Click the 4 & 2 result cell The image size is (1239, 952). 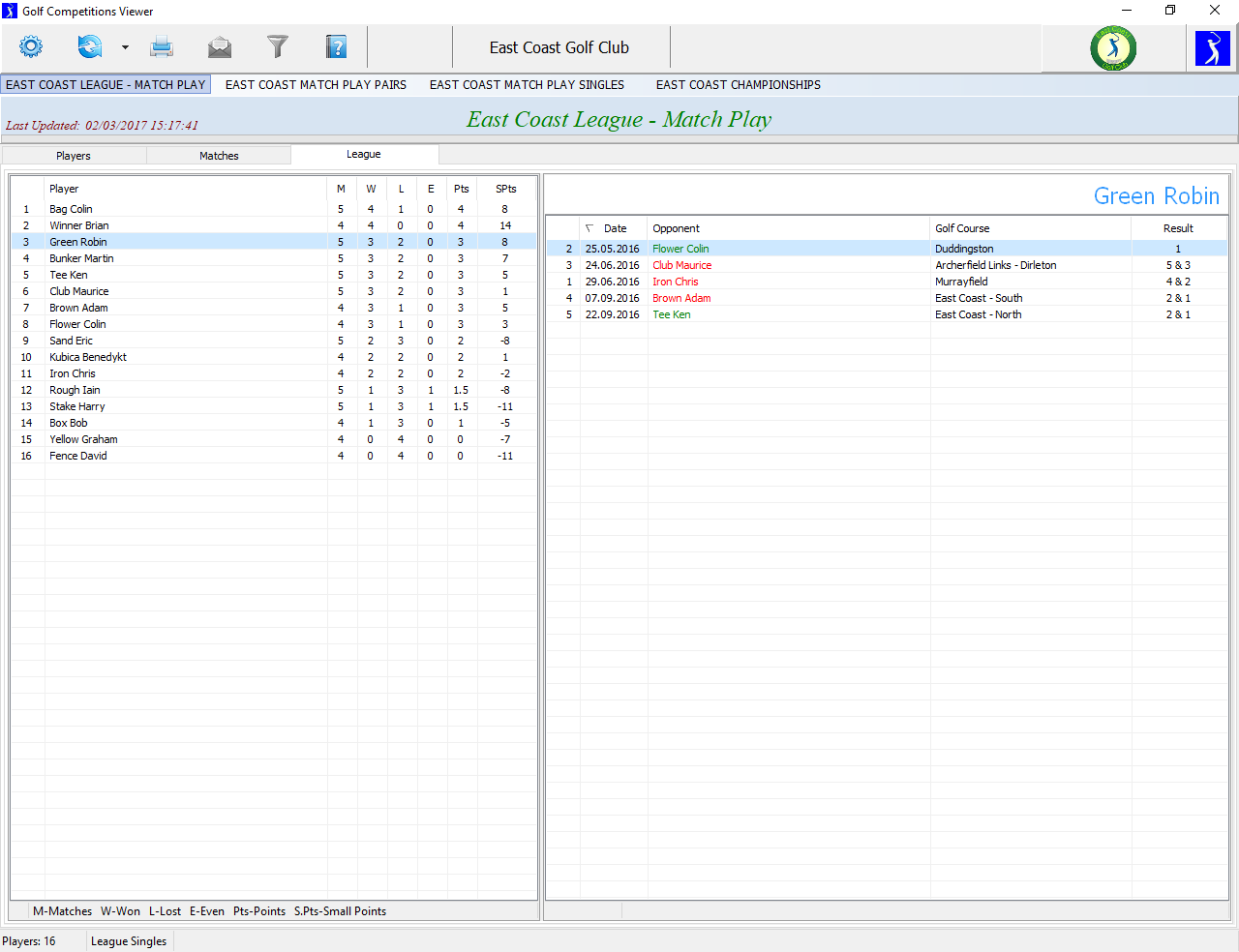pyautogui.click(x=1178, y=282)
